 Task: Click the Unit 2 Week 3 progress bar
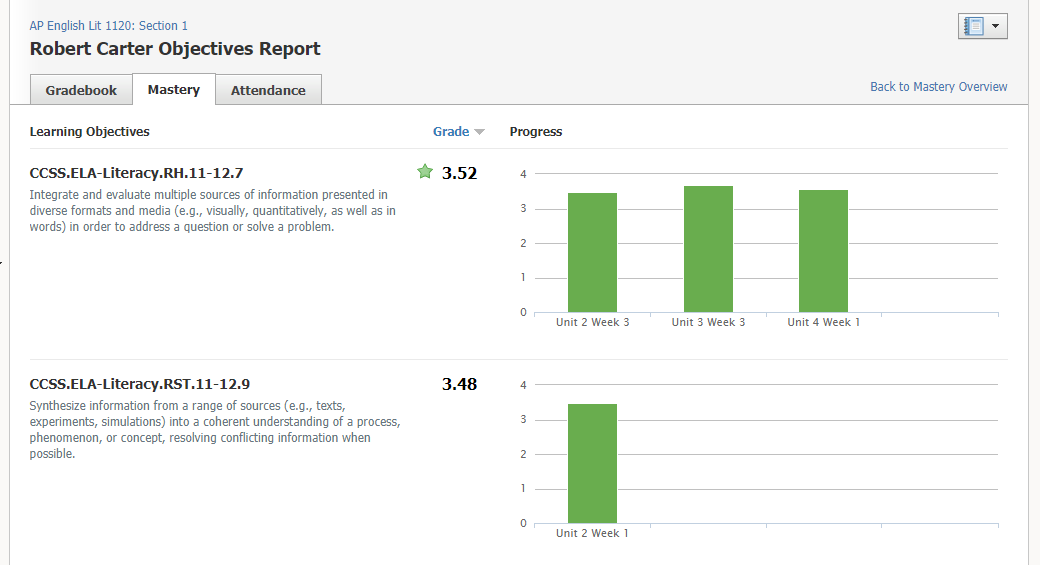[592, 252]
